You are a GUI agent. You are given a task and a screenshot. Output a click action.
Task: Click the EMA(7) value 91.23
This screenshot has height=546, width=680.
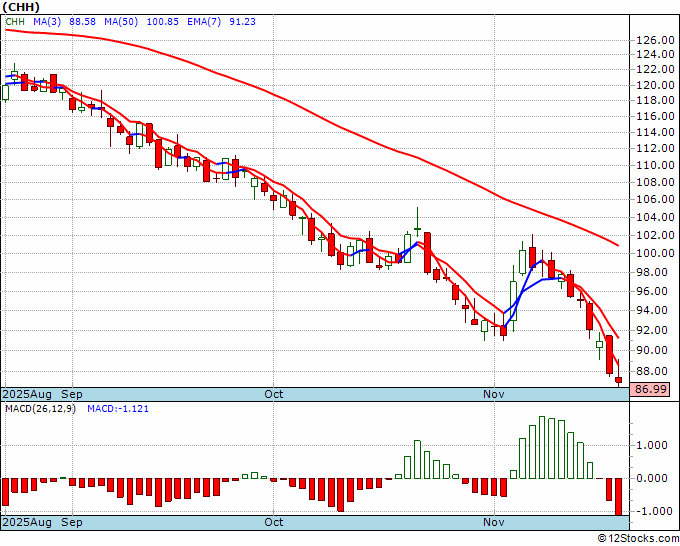tap(242, 22)
